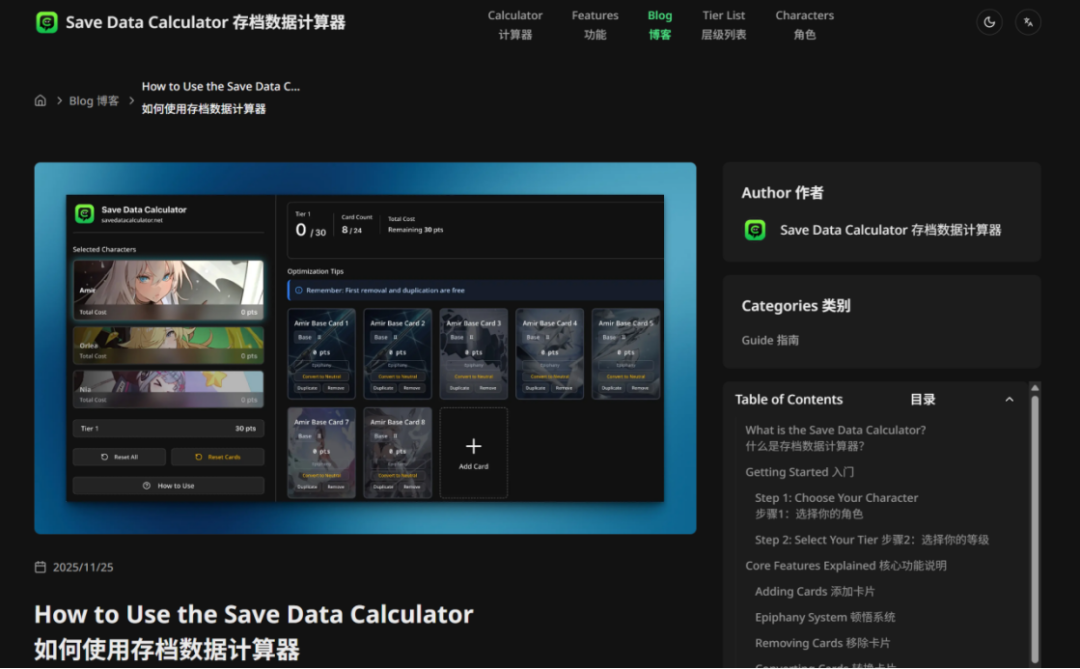Image resolution: width=1080 pixels, height=669 pixels.
Task: Go to home via breadcrumb house icon
Action: pos(41,101)
